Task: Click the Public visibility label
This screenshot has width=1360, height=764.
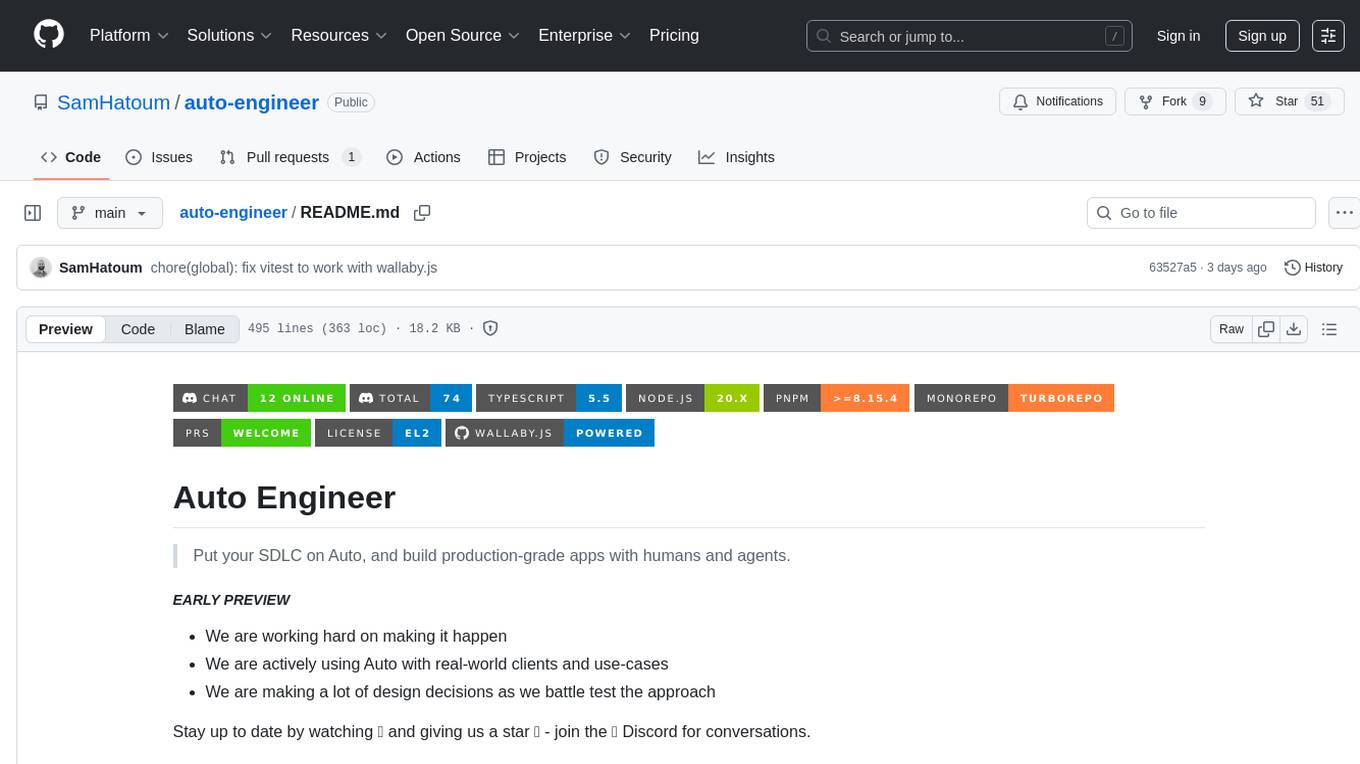Action: coord(351,102)
